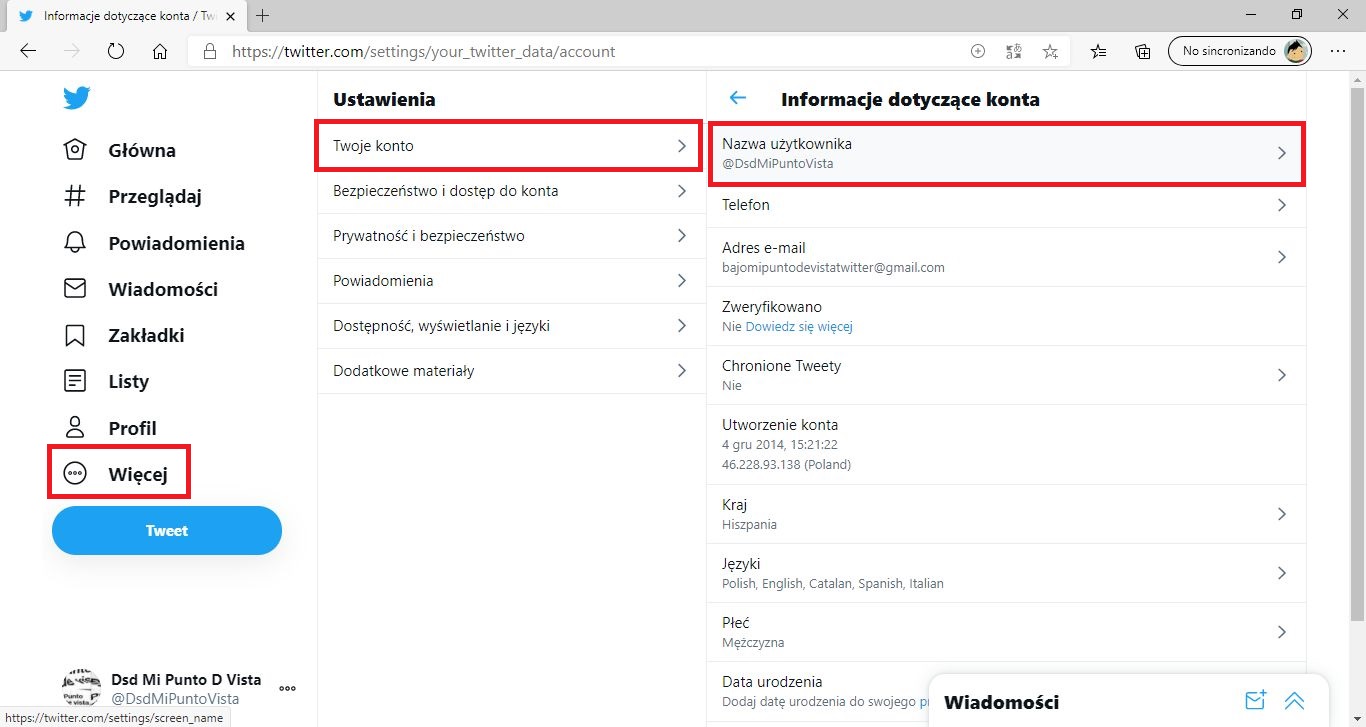Open Powiadomienia bell icon in sidebar
Screen dimensions: 1366x727
click(75, 243)
